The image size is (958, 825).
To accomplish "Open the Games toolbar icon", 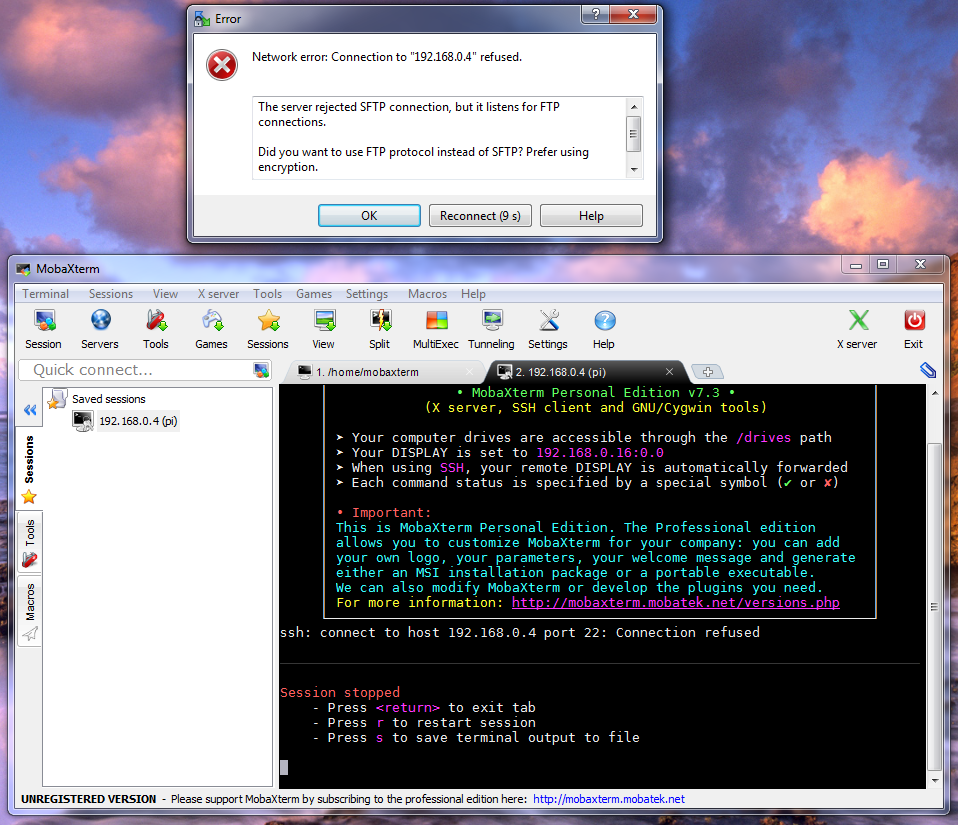I will pyautogui.click(x=211, y=329).
